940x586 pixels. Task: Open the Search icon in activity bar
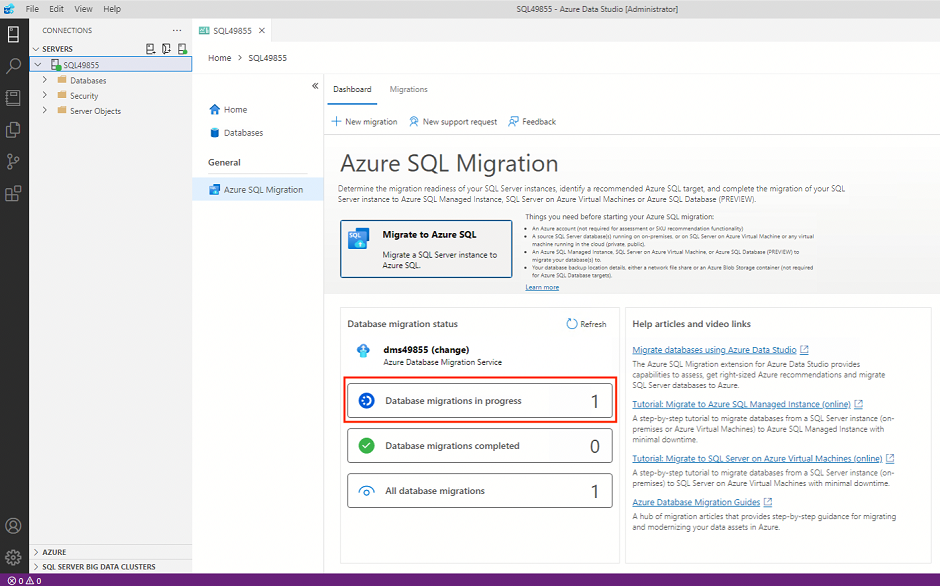coord(13,65)
